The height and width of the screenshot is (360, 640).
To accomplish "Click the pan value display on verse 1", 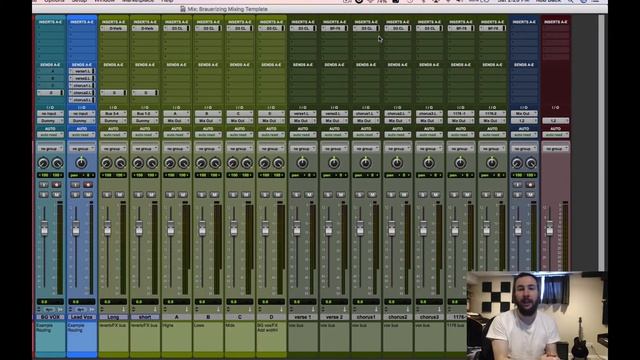I will (303, 175).
